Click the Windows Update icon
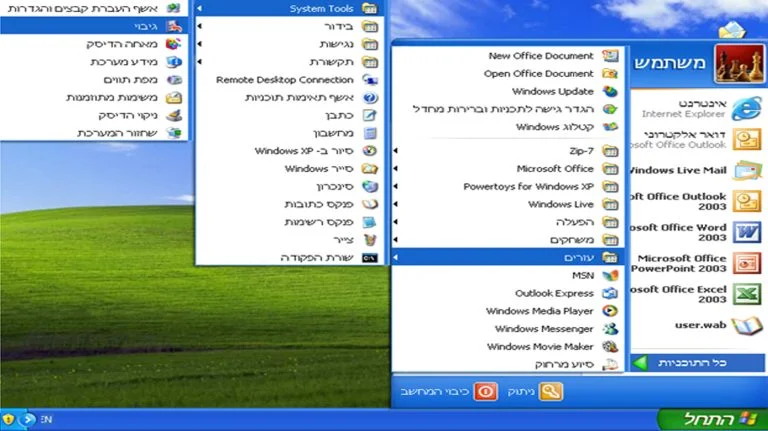The height and width of the screenshot is (431, 768). pyautogui.click(x=610, y=92)
